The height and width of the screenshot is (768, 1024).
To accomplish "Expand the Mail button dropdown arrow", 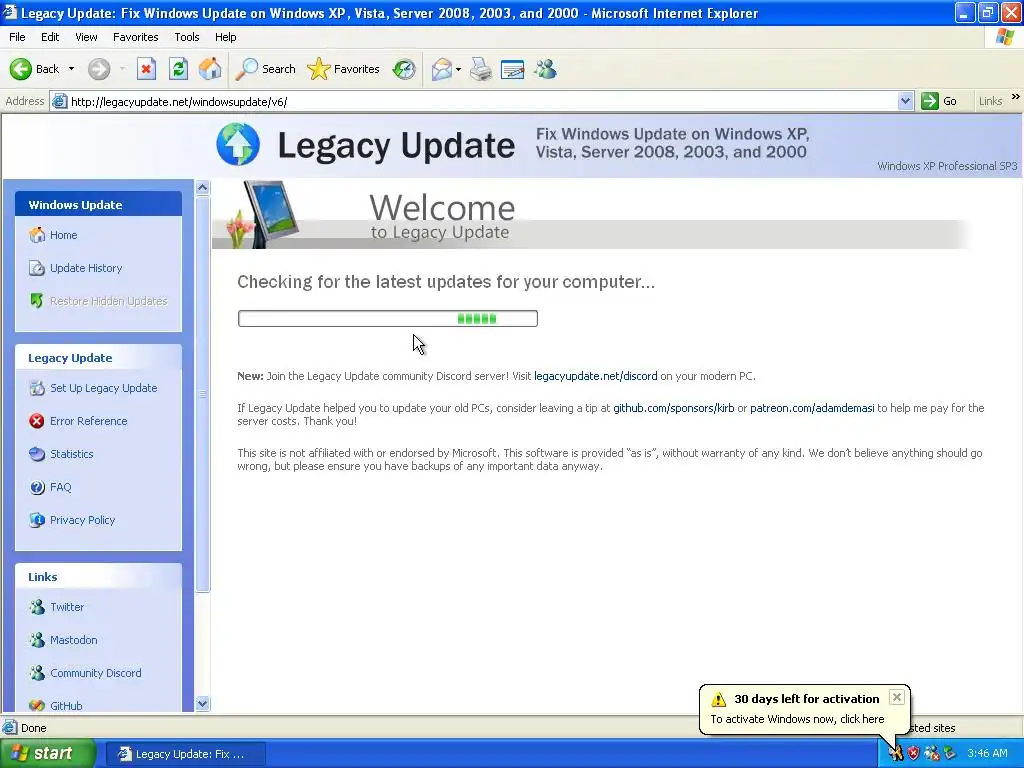I will pyautogui.click(x=458, y=69).
